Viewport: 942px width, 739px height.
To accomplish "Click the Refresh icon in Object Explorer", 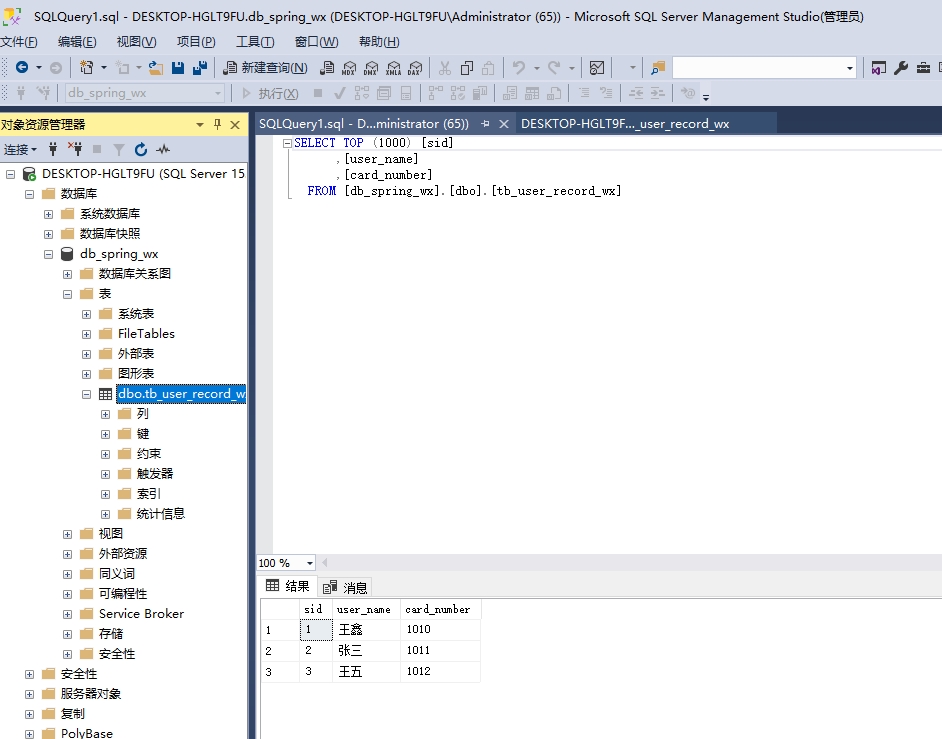I will click(141, 149).
